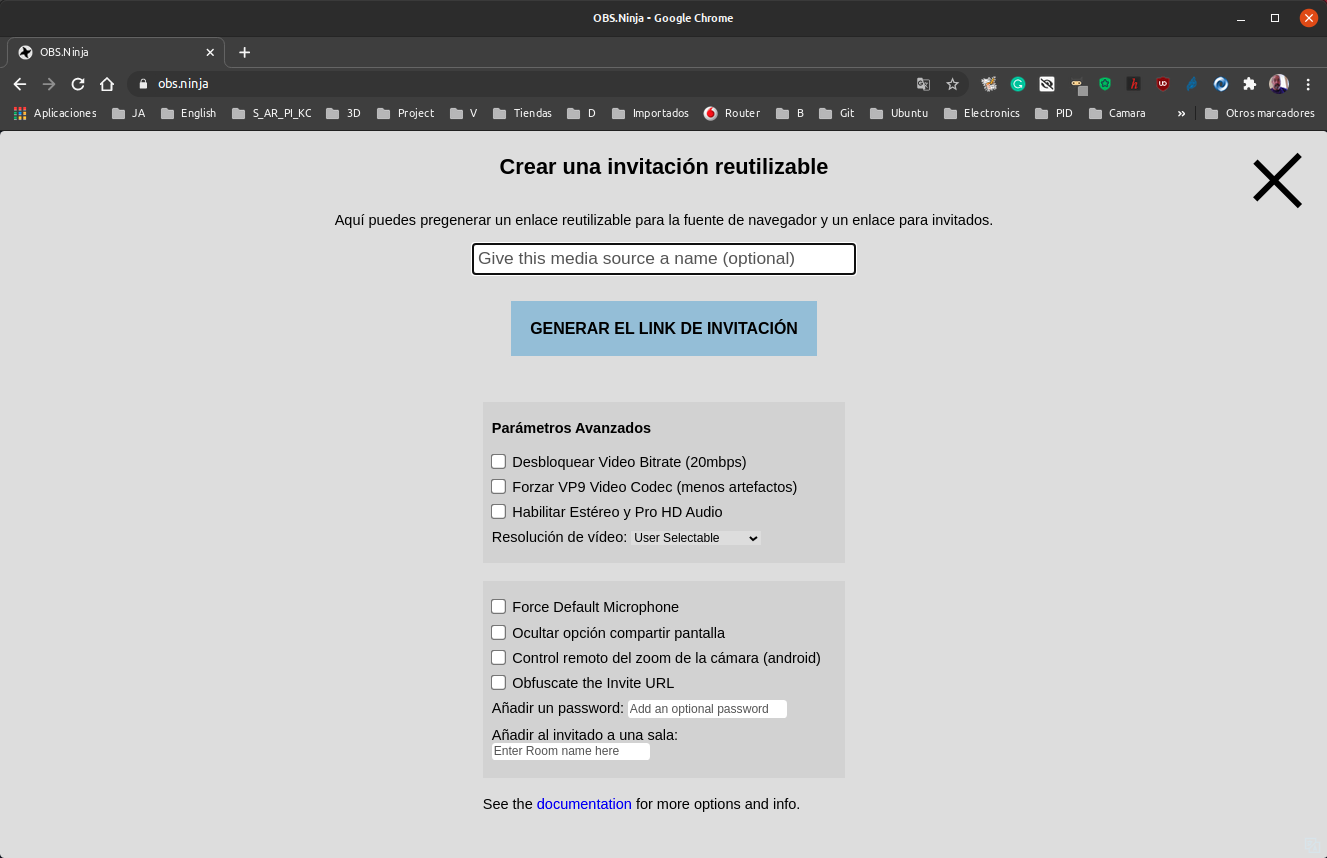Reload the obs.ninja page

(x=78, y=84)
